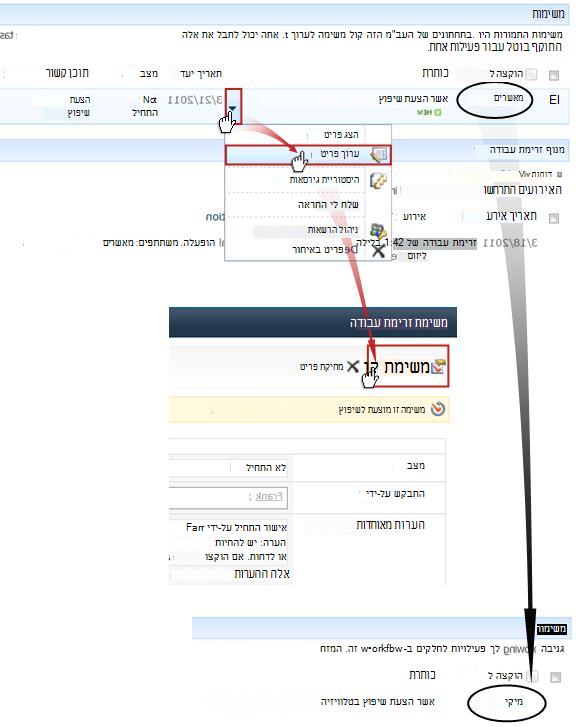Screen dimensions: 576x727
Task: Open the אשר הצעת שיפוץ task title link
Action: [413, 98]
